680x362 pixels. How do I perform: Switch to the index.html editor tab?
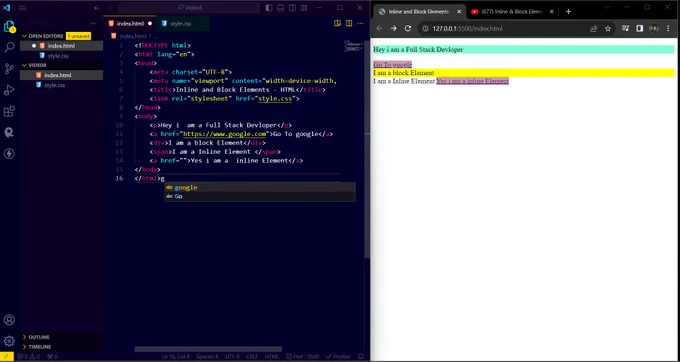[130, 23]
